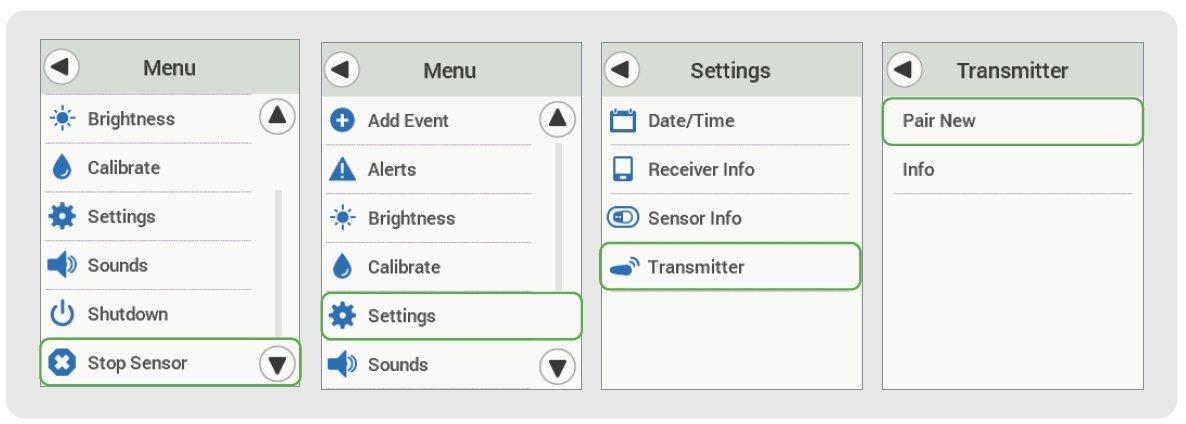Choose Settings in the second Menu screen
Image resolution: width=1186 pixels, height=424 pixels.
[x=452, y=316]
